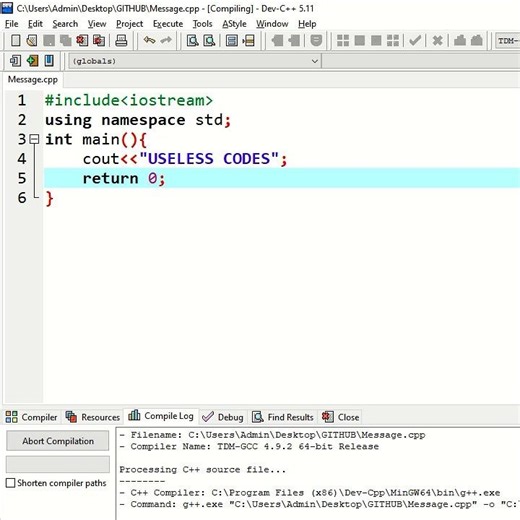Click the Close tab in bottom panel
Viewport: 520px width, 520px height.
pyautogui.click(x=340, y=417)
